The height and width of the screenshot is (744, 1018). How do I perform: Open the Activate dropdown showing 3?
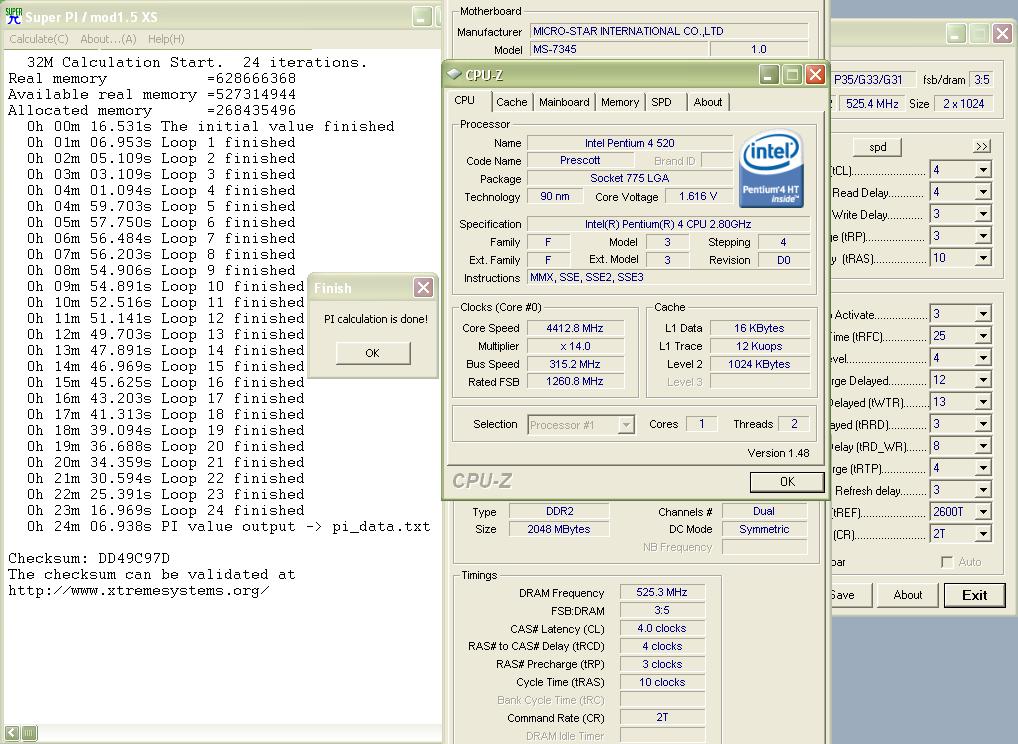click(983, 314)
